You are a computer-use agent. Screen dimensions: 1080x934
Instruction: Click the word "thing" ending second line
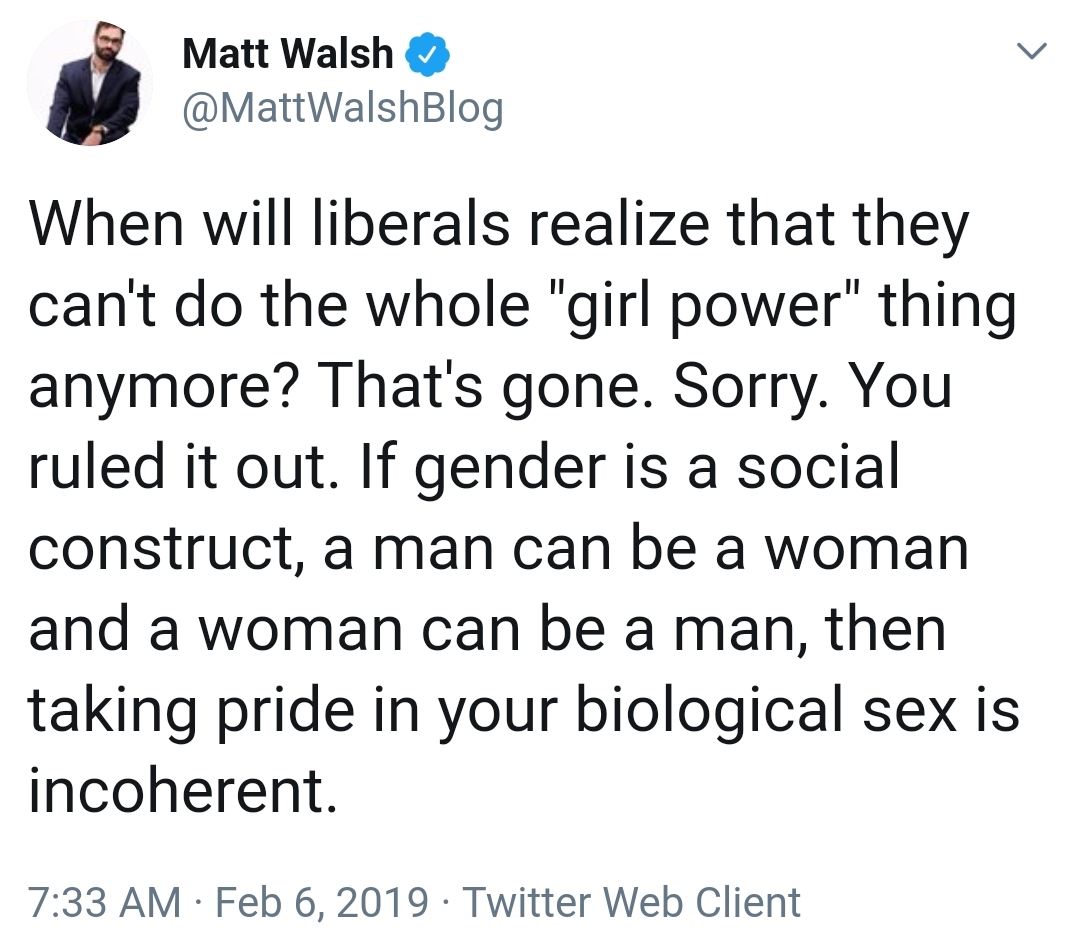click(948, 305)
